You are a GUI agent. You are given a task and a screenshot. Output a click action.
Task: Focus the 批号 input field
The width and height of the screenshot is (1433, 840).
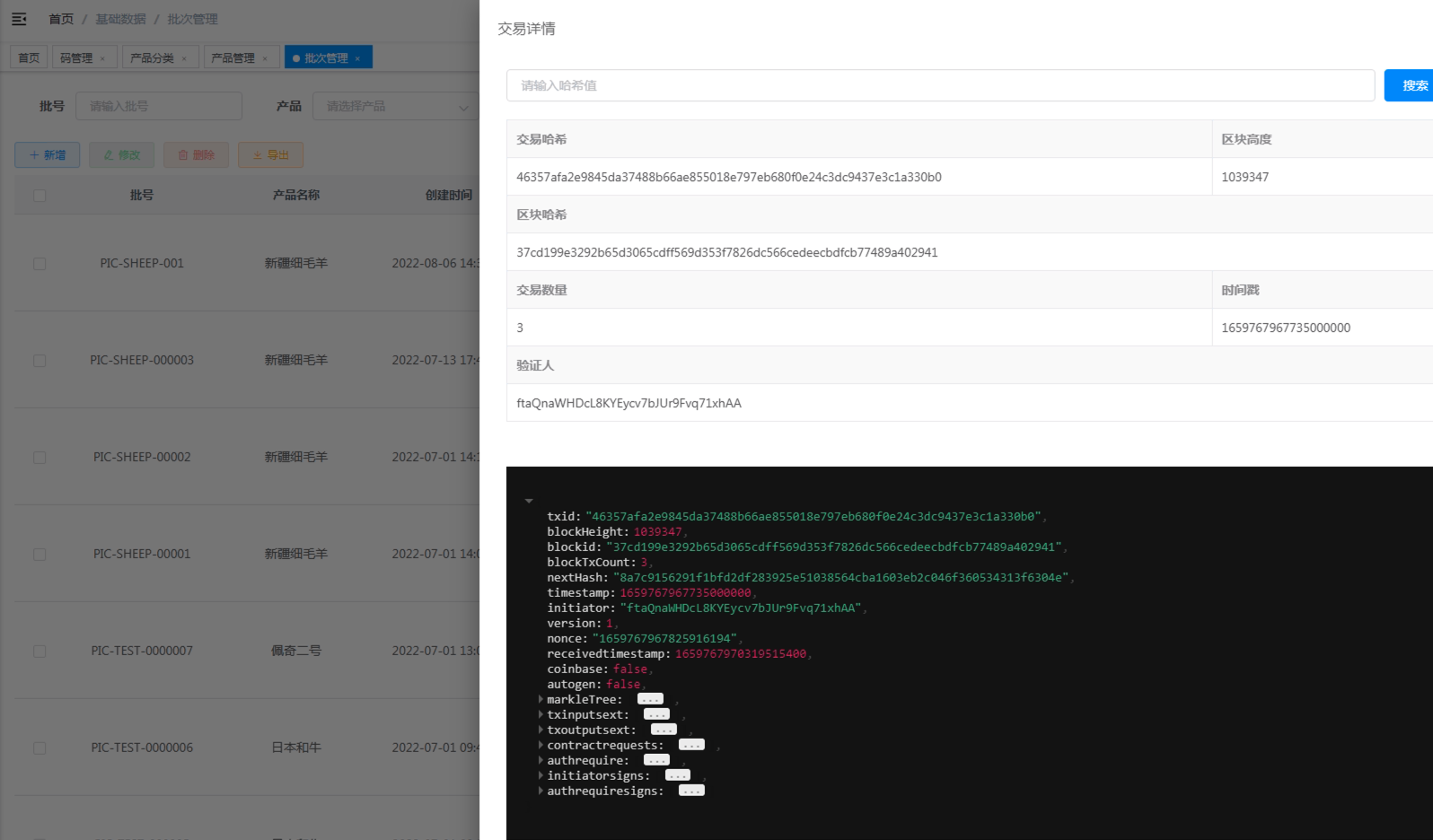click(159, 106)
